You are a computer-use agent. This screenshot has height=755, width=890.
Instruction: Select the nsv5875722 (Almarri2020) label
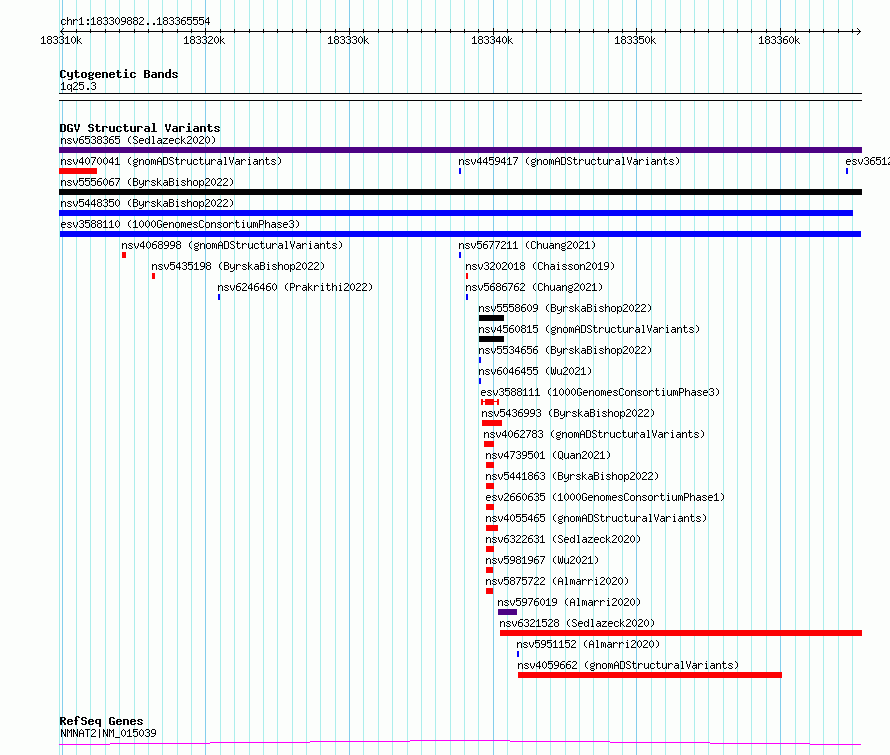point(557,581)
